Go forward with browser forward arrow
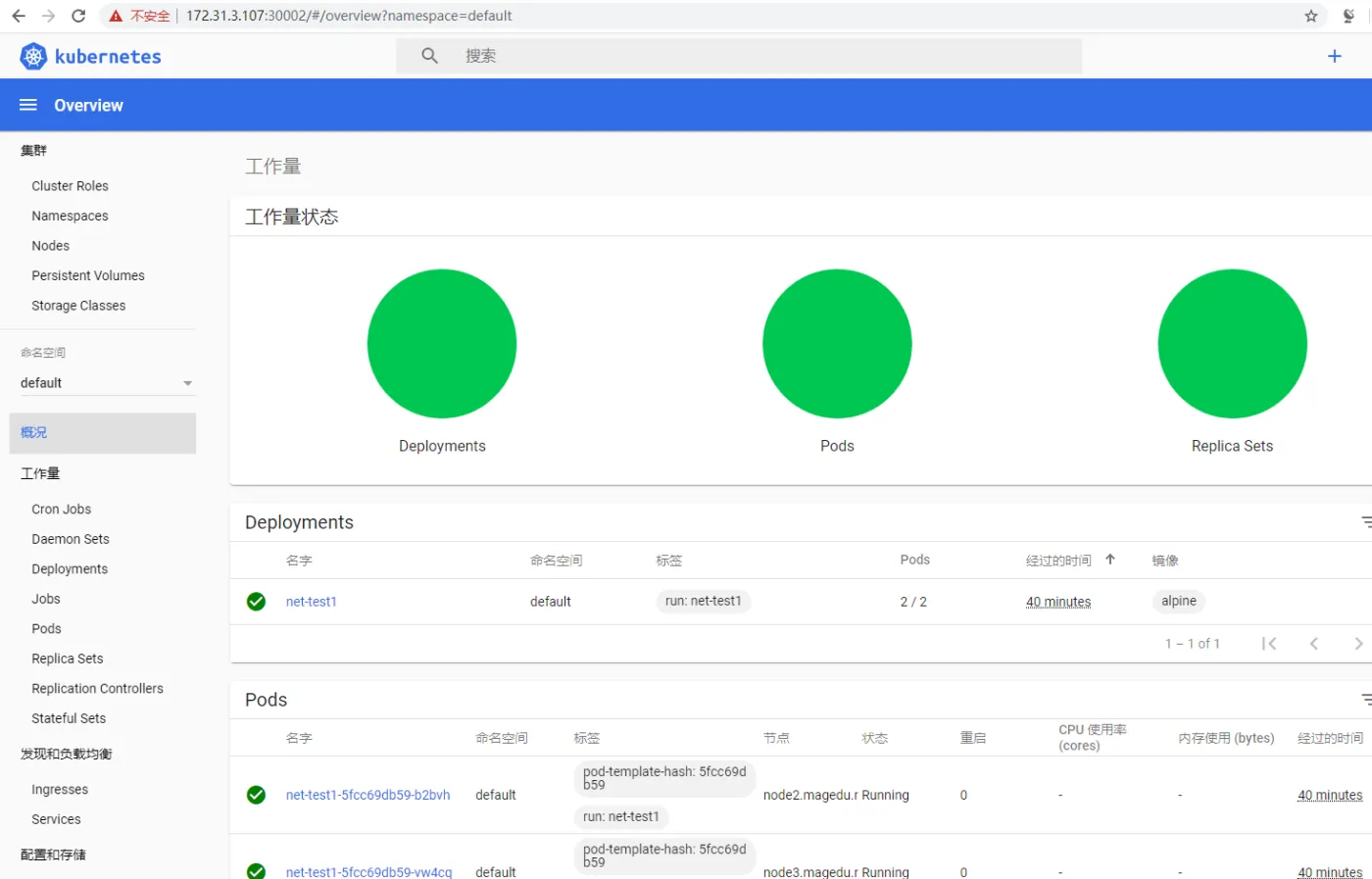 click(48, 16)
